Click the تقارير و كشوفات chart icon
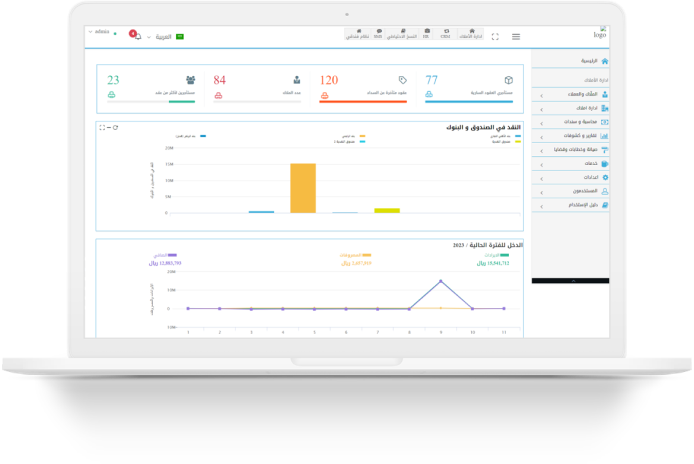This screenshot has width=694, height=464. pos(605,136)
